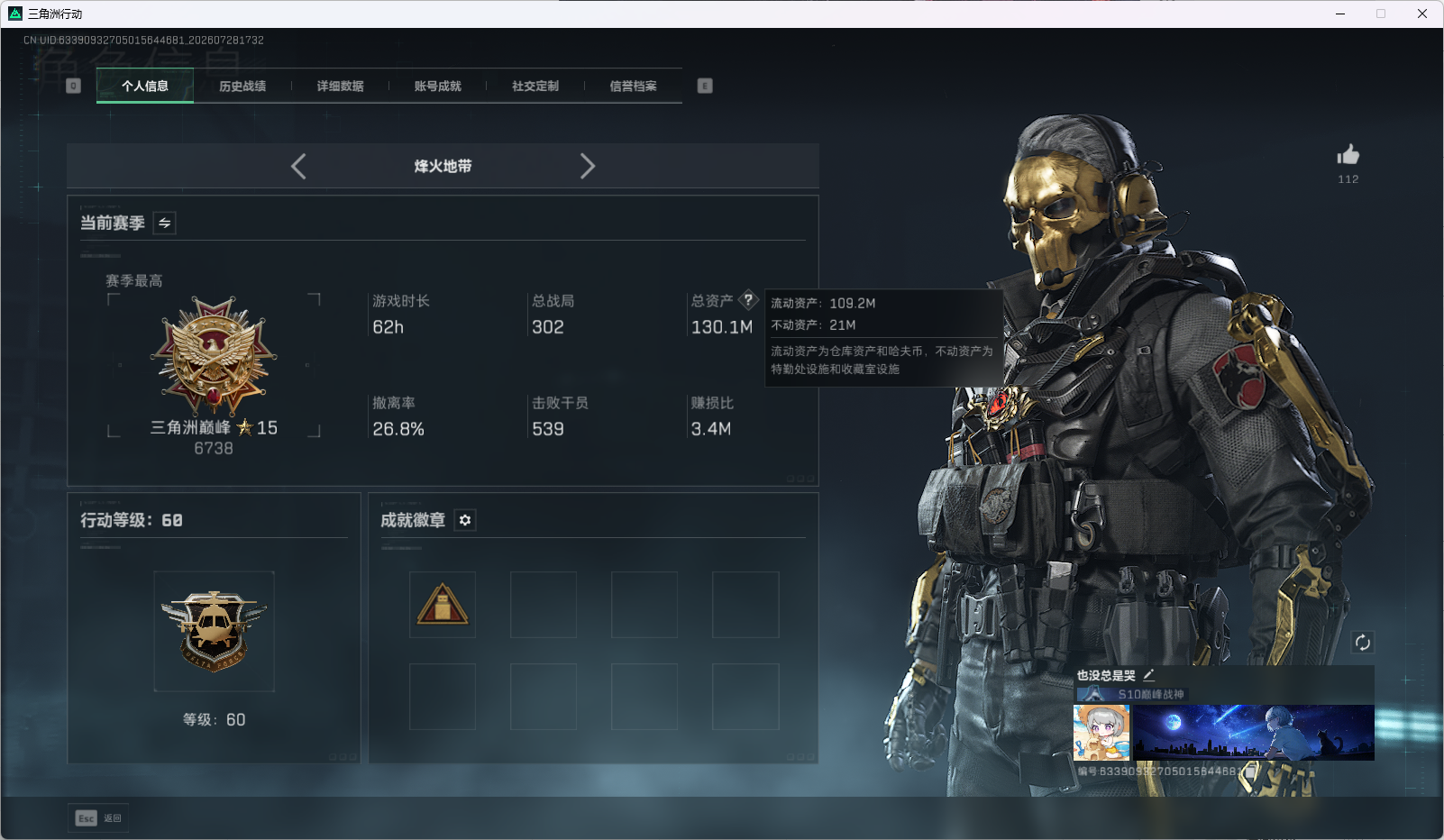The height and width of the screenshot is (840, 1444).
Task: Click the helicopter level 60 emblem
Action: (x=214, y=631)
